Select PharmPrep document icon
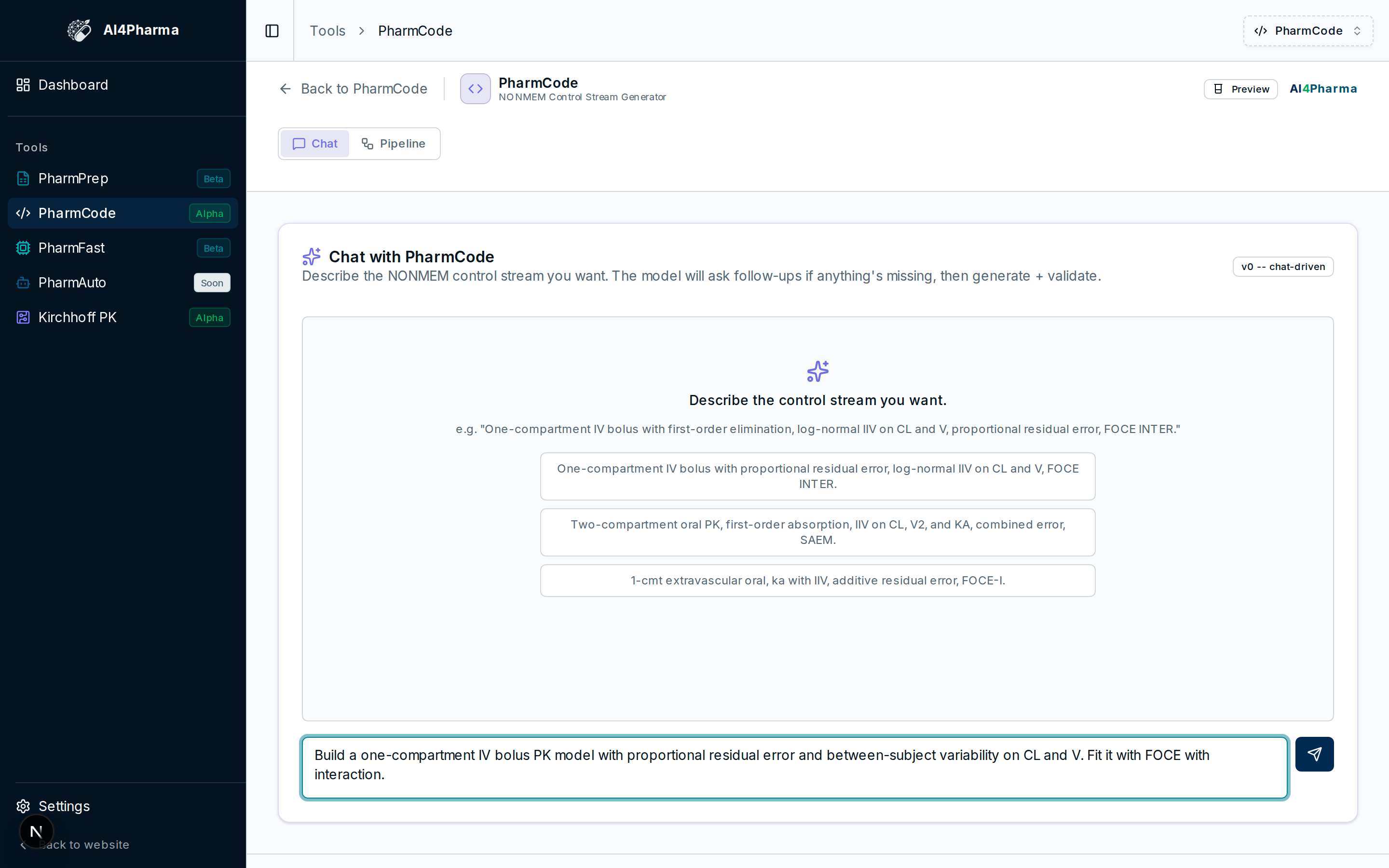The height and width of the screenshot is (868, 1389). pyautogui.click(x=23, y=178)
